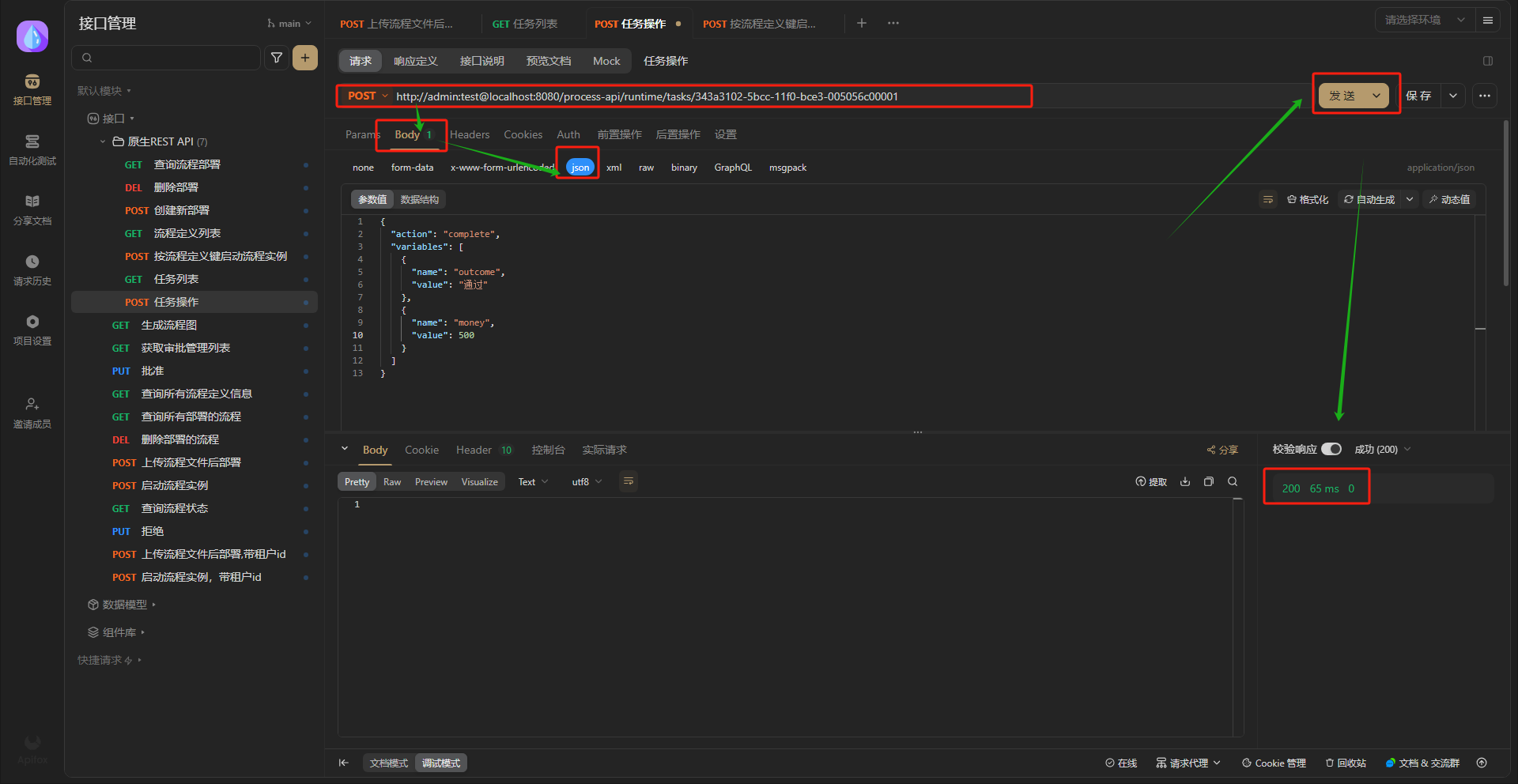The width and height of the screenshot is (1518, 784).
Task: Open 自动化测试 from the left navigation
Action: (32, 149)
